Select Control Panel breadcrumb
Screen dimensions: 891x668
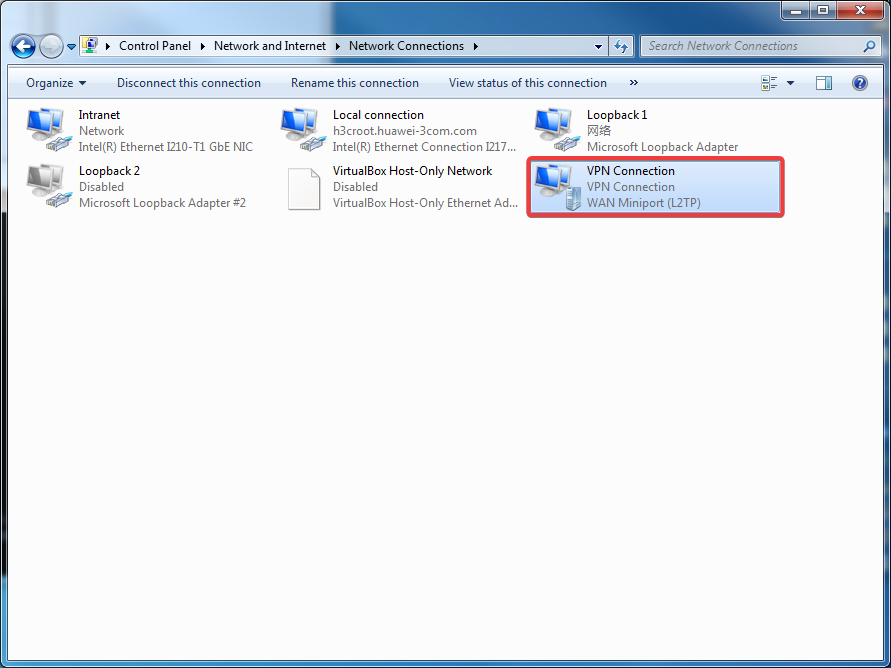pos(155,46)
